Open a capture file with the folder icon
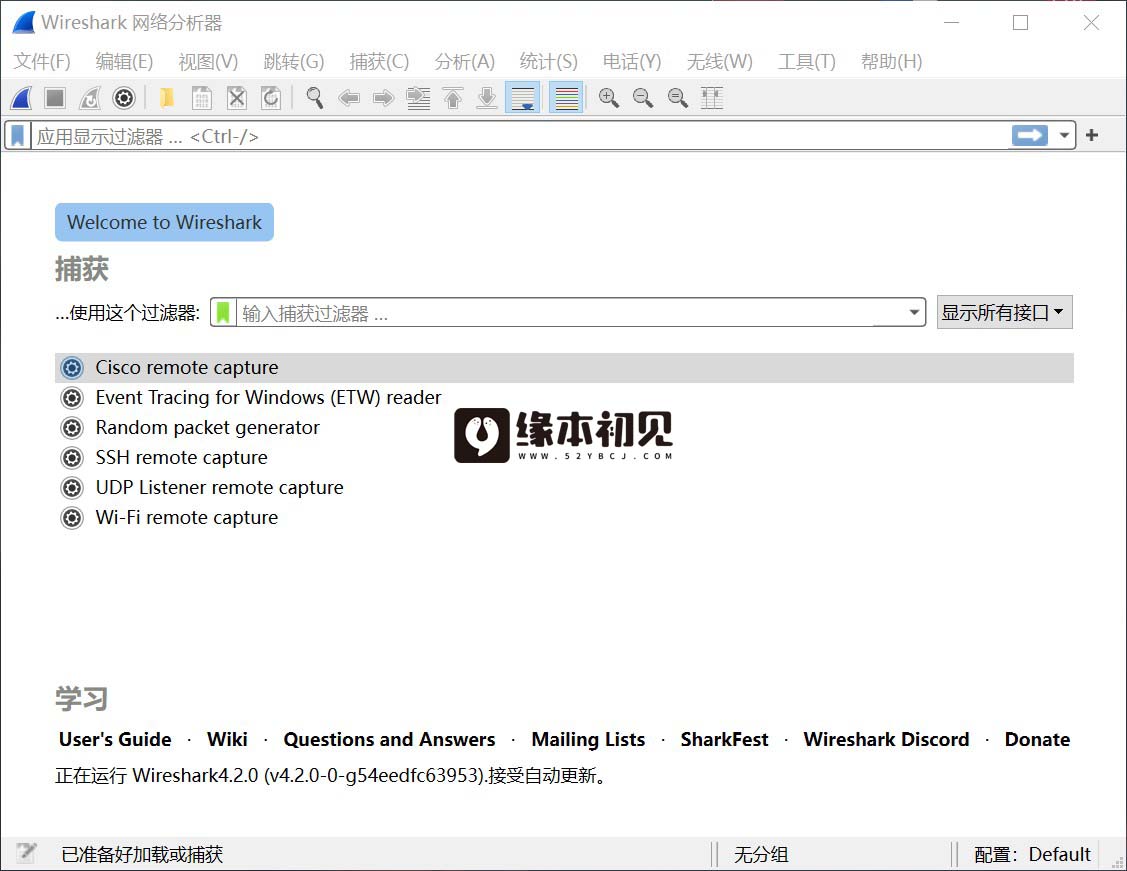This screenshot has width=1127, height=871. [x=167, y=98]
